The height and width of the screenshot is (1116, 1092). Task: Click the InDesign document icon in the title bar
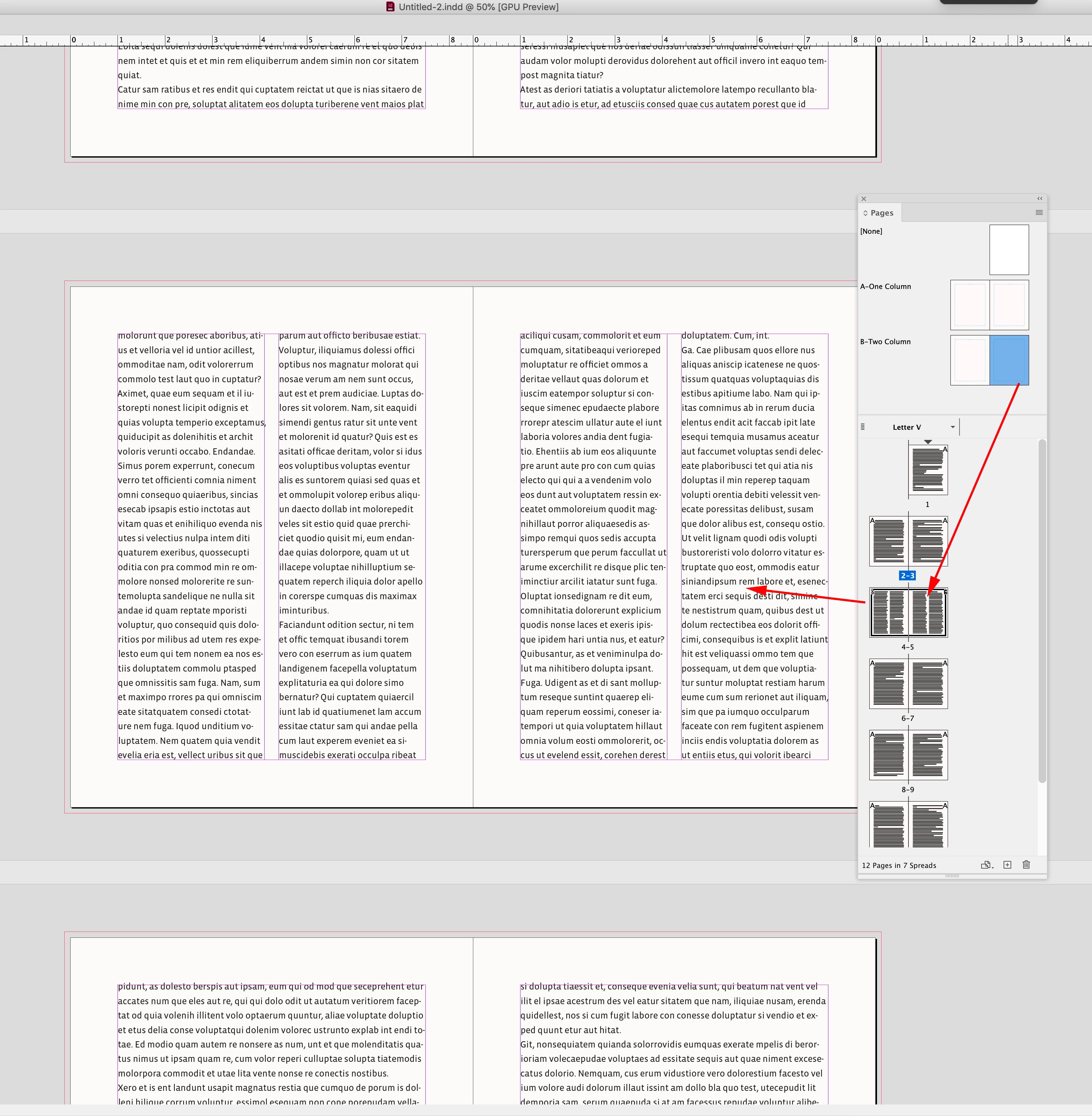[390, 7]
